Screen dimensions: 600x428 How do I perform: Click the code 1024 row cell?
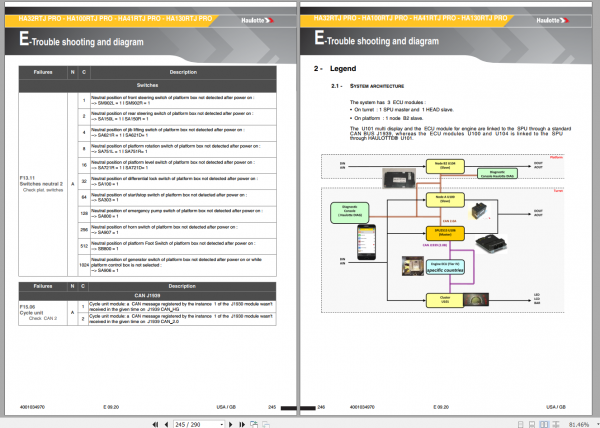point(84,265)
